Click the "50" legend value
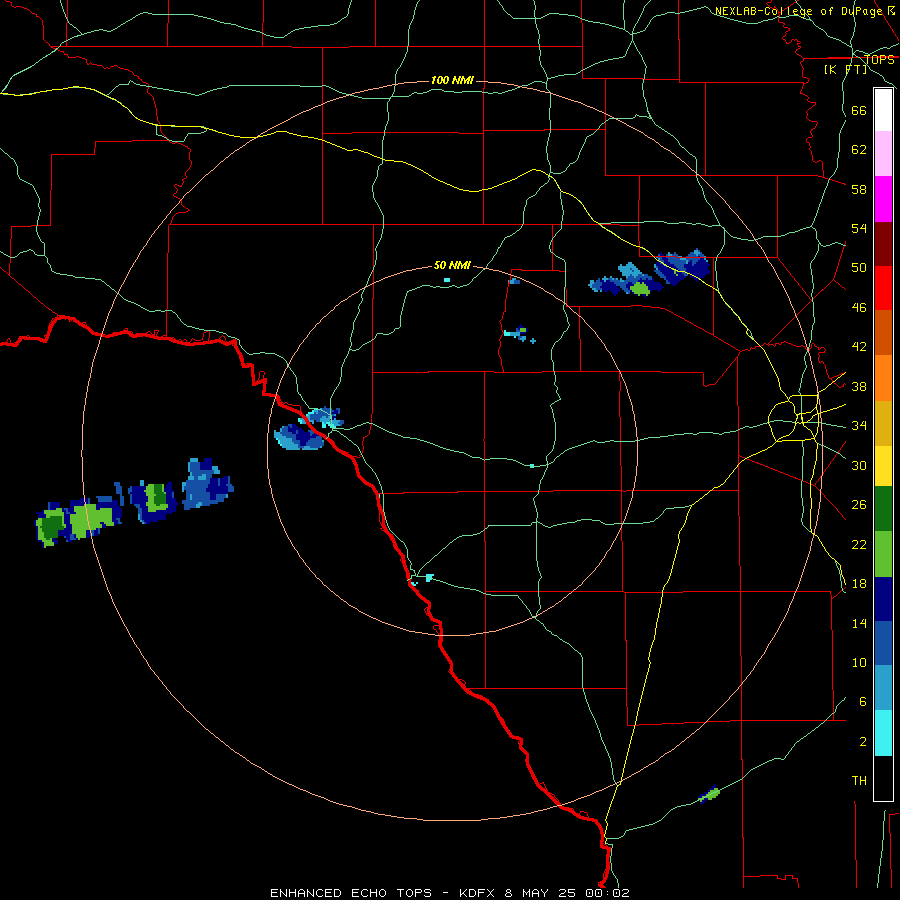900x900 pixels. [859, 267]
